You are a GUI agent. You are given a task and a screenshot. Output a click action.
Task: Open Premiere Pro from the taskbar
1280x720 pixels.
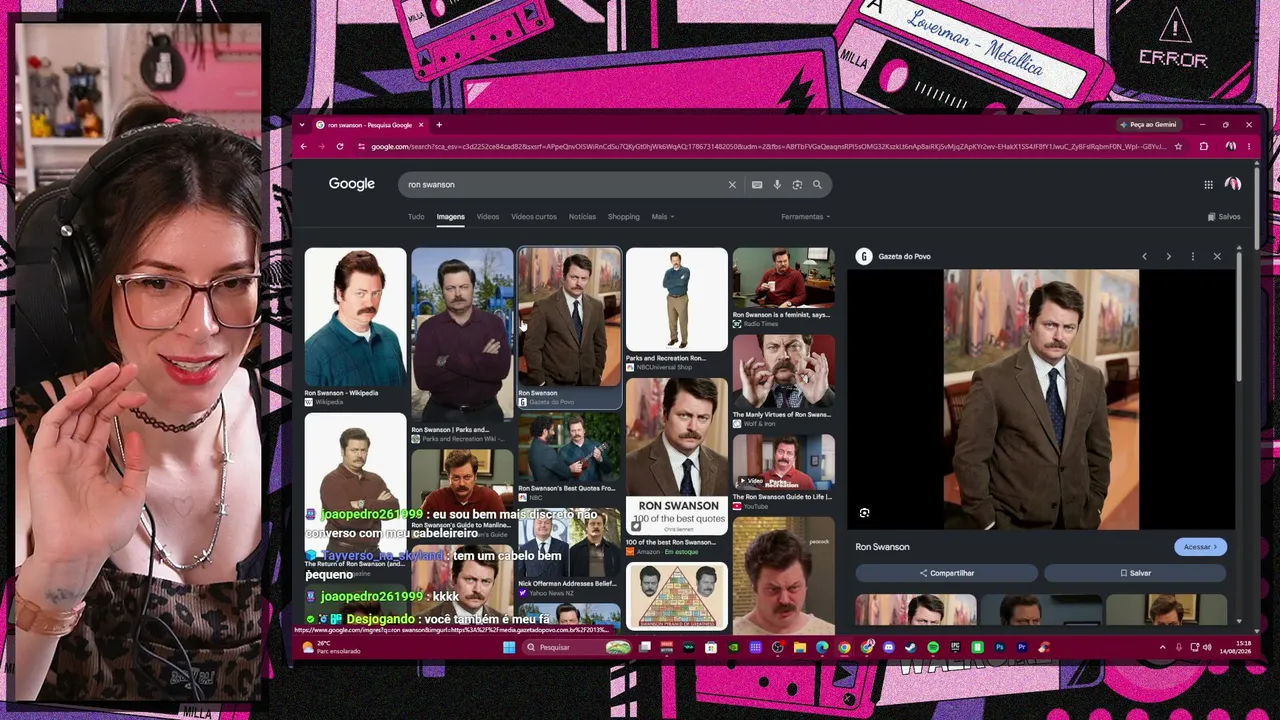1022,647
